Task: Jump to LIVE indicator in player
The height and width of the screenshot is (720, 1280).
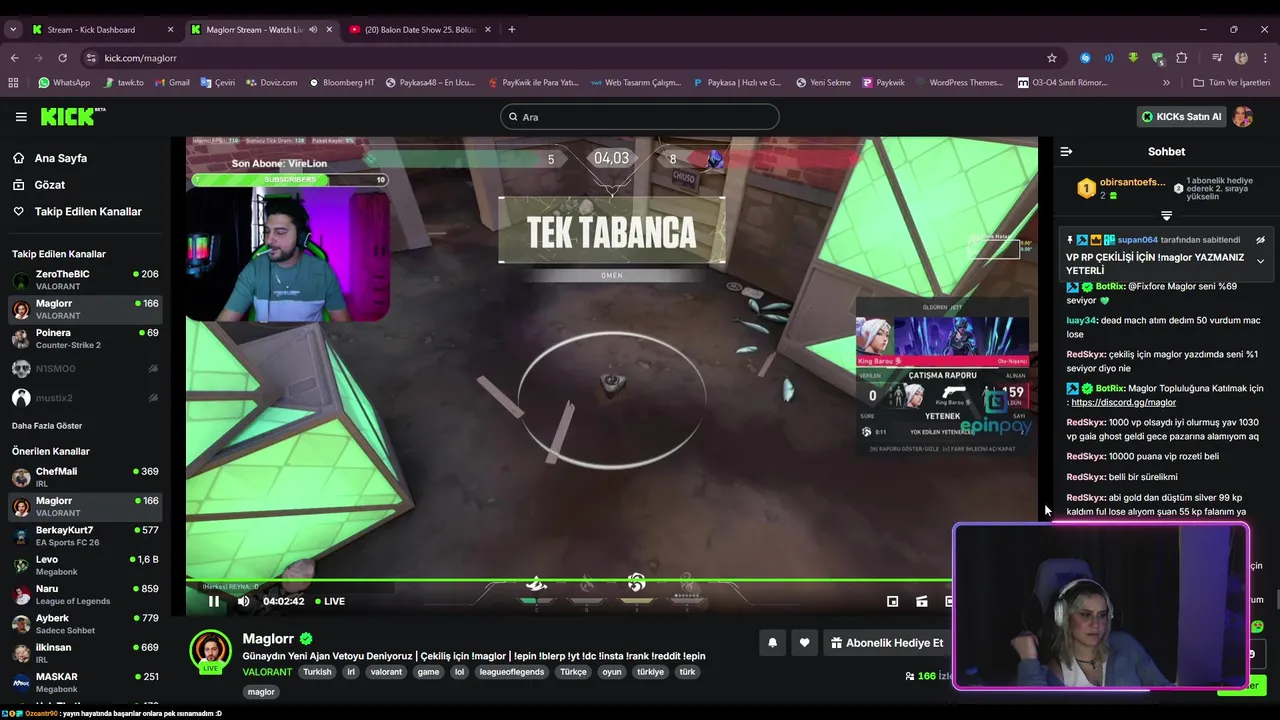Action: (x=330, y=601)
